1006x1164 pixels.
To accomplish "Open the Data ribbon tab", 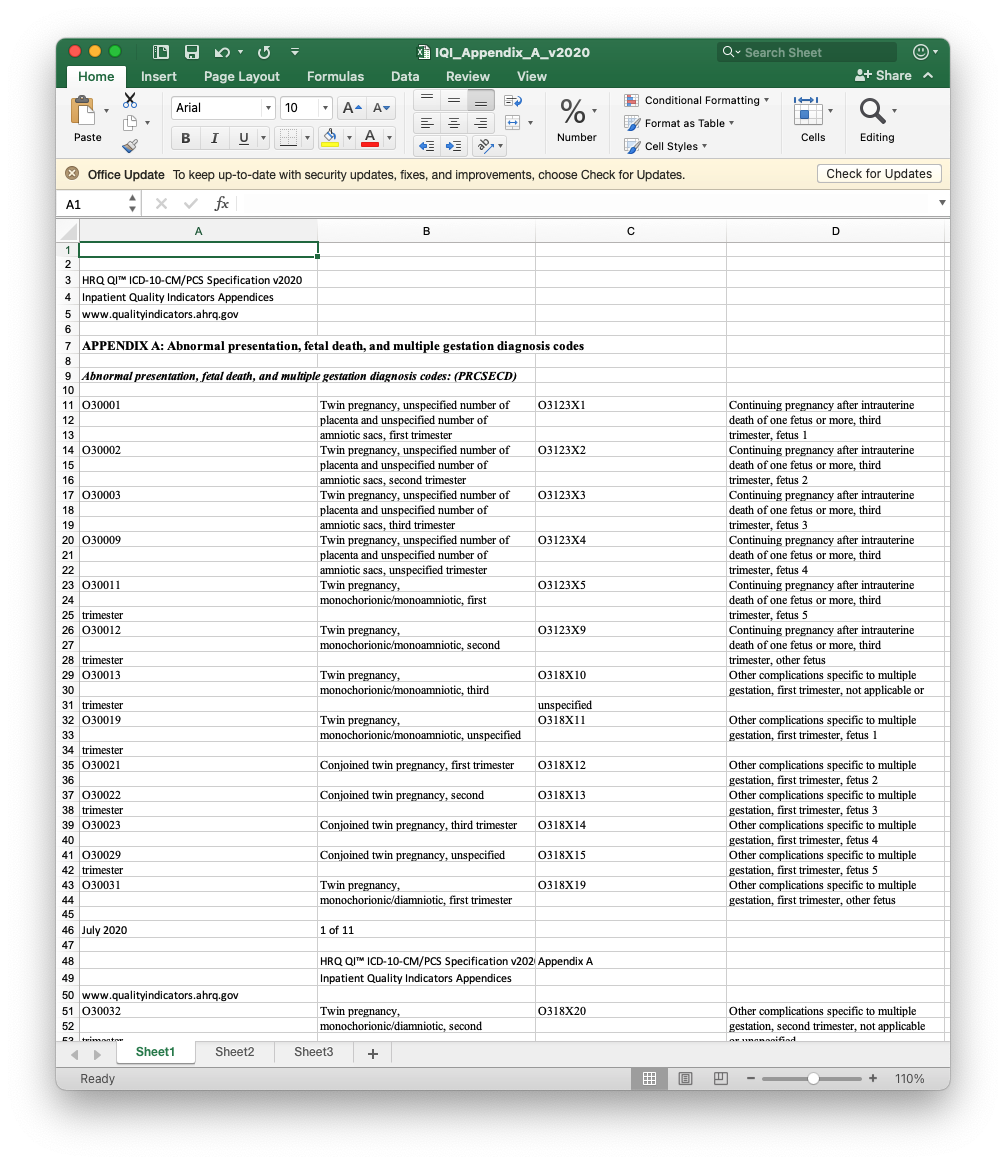I will pos(405,76).
